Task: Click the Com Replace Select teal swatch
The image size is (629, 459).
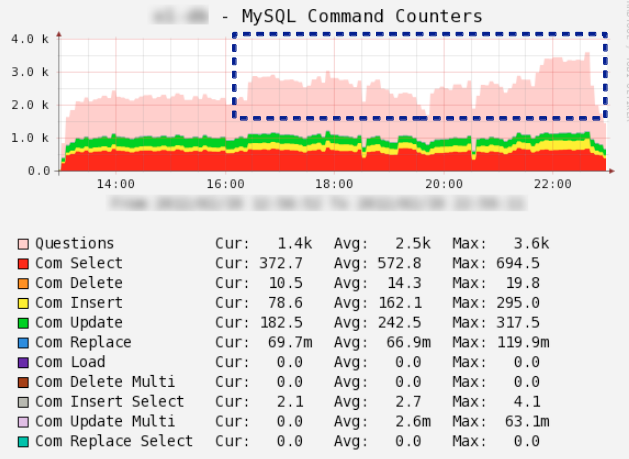Action: tap(23, 441)
